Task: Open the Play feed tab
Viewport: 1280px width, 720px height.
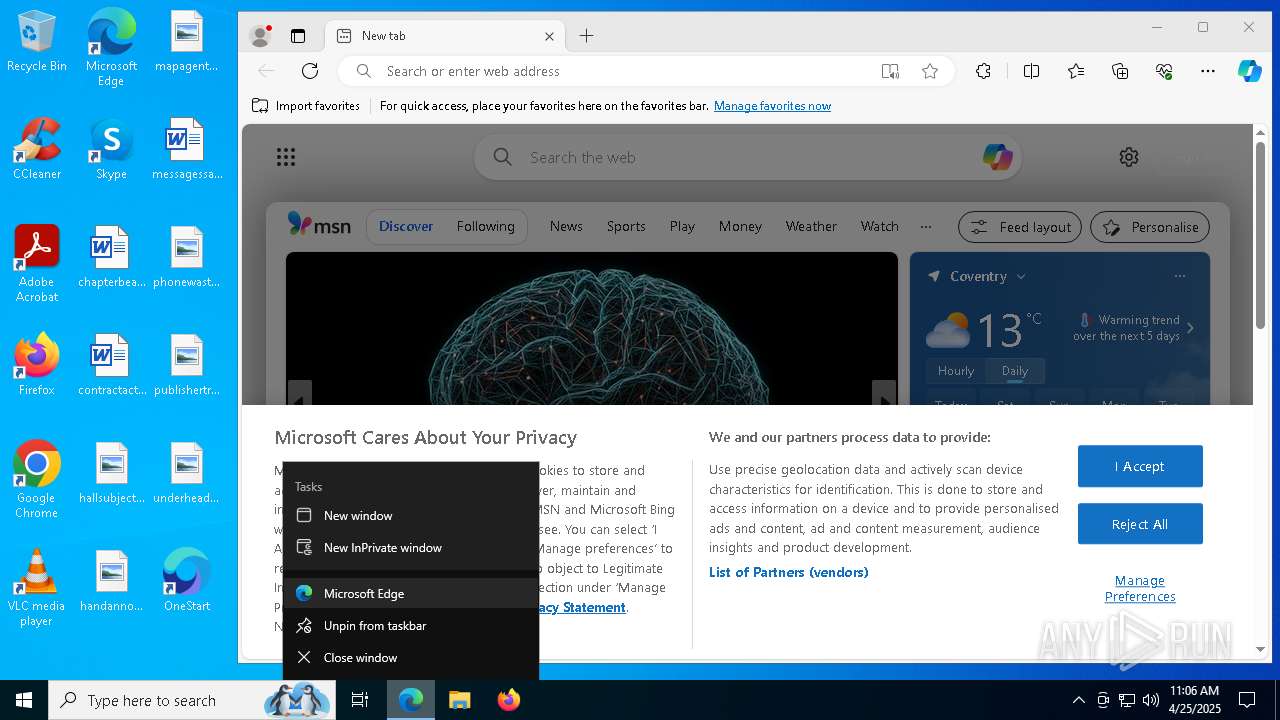Action: click(x=682, y=227)
